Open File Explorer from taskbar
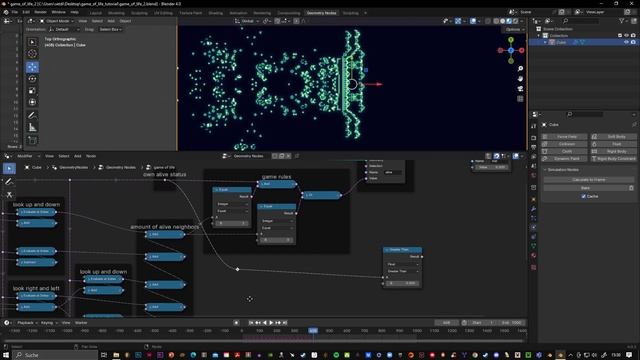Screen dimensions: 640x360 pos(116,355)
